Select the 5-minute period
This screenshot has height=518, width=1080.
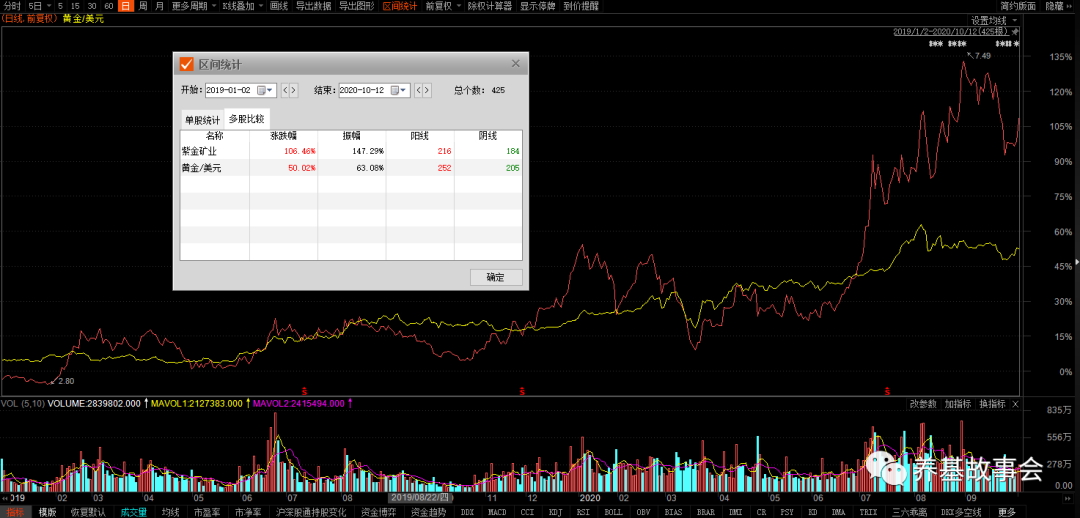point(61,6)
